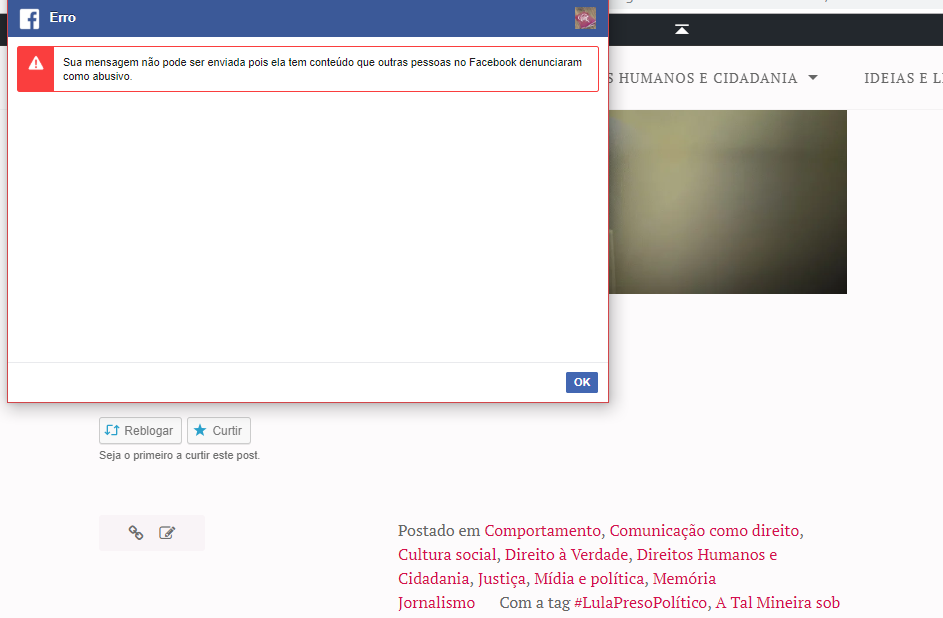Click the profile picture in dialog header
943x618 pixels.
pyautogui.click(x=585, y=18)
